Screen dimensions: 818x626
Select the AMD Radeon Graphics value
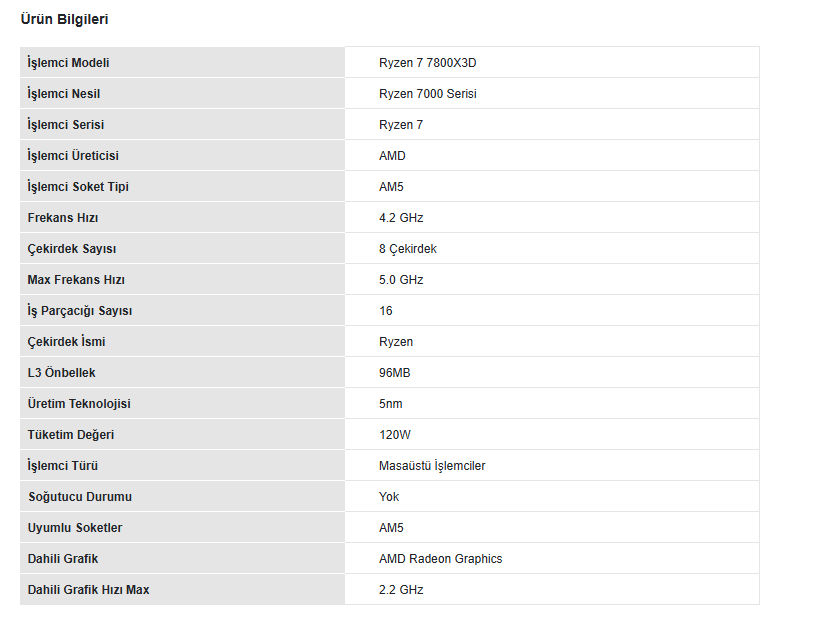(440, 559)
